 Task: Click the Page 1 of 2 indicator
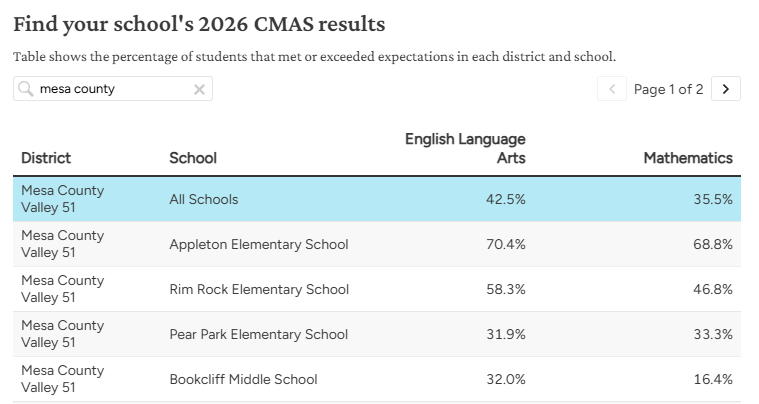pyautogui.click(x=668, y=89)
